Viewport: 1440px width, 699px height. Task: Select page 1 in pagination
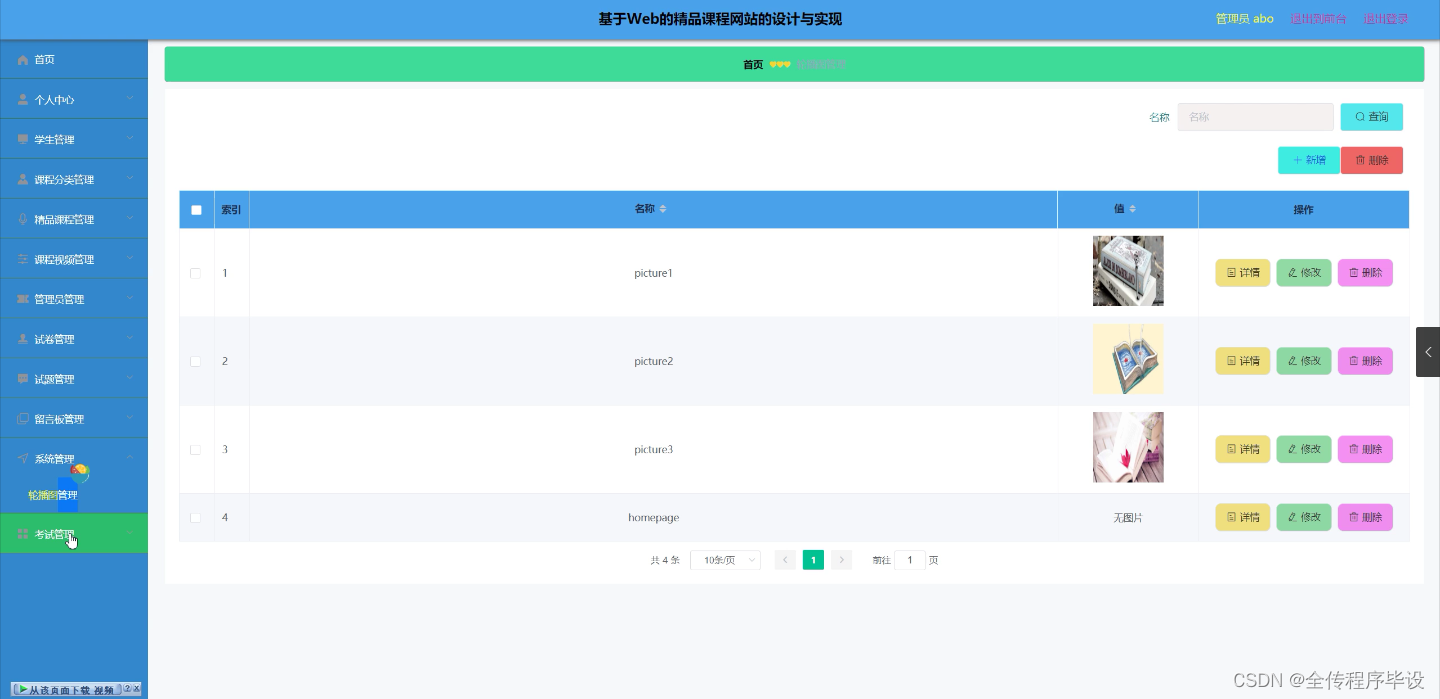[813, 560]
